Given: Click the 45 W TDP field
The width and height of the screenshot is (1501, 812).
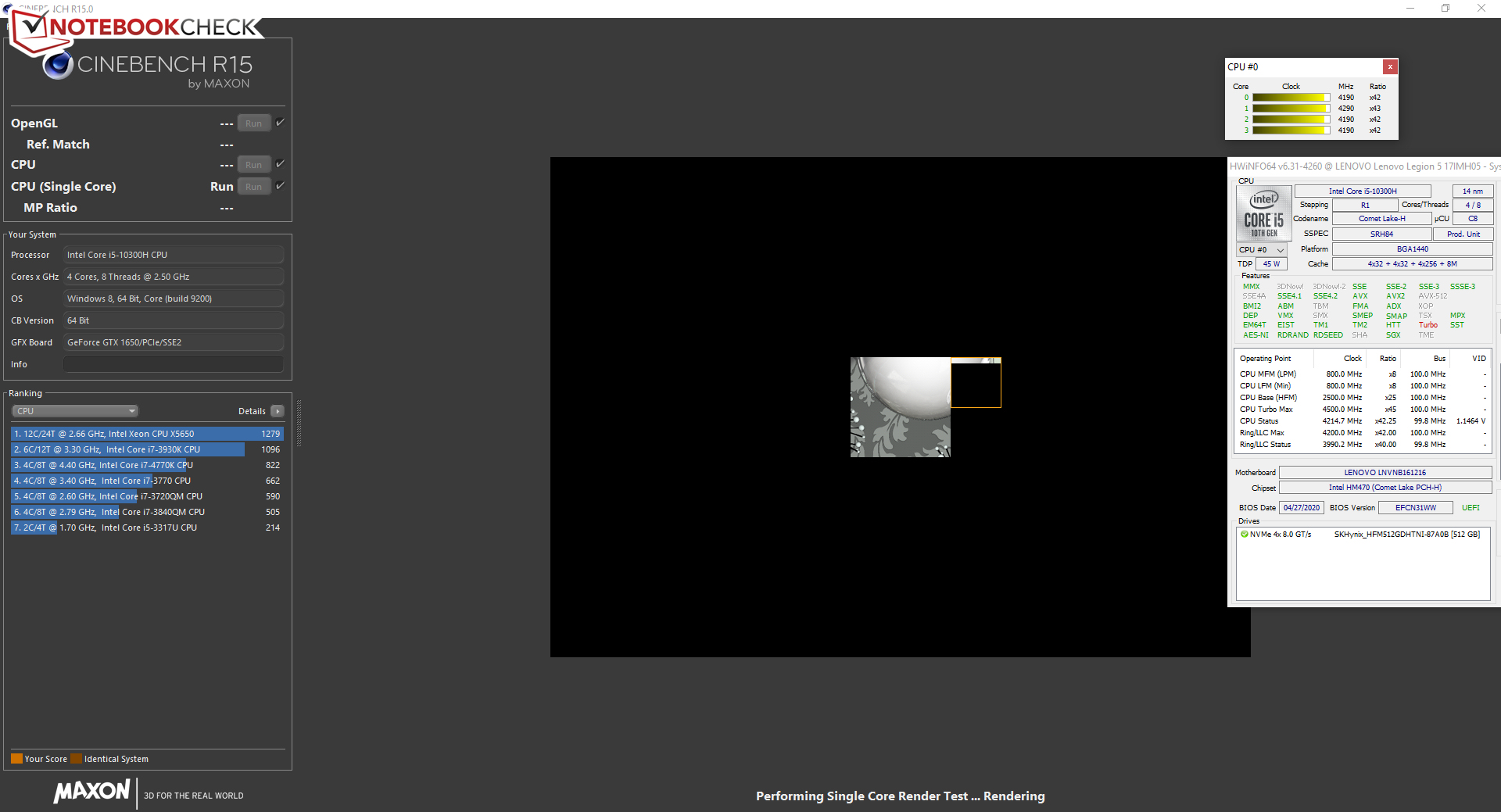Looking at the screenshot, I should click(1271, 264).
